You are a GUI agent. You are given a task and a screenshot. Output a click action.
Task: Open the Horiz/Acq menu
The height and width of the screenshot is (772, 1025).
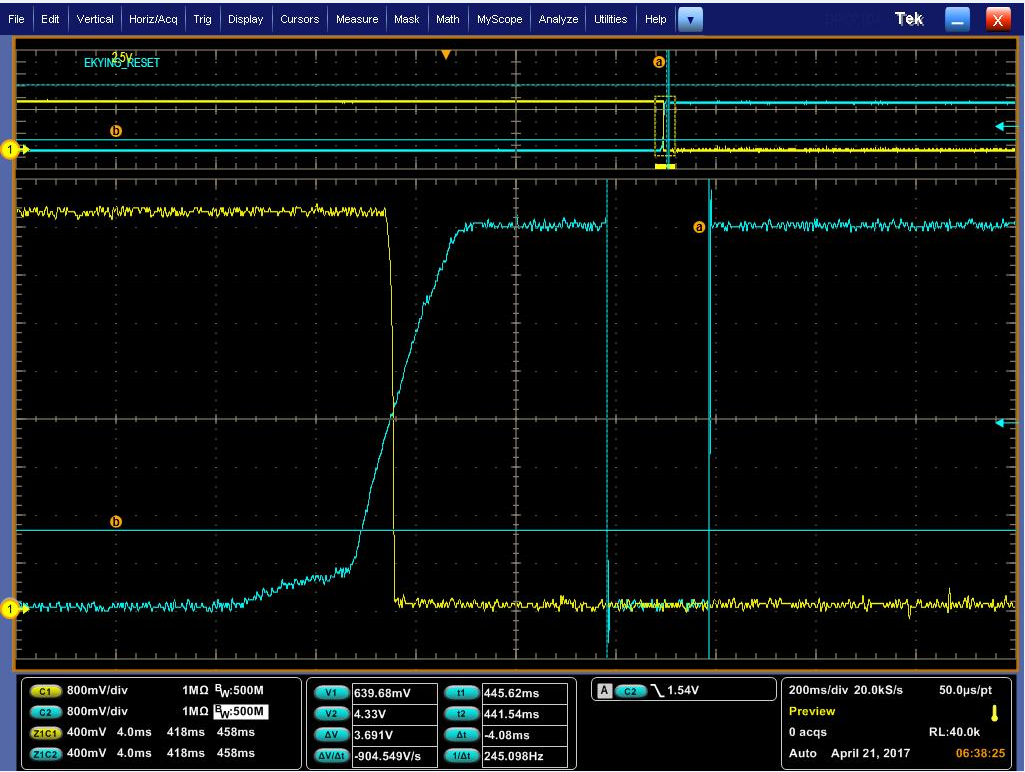coord(153,19)
